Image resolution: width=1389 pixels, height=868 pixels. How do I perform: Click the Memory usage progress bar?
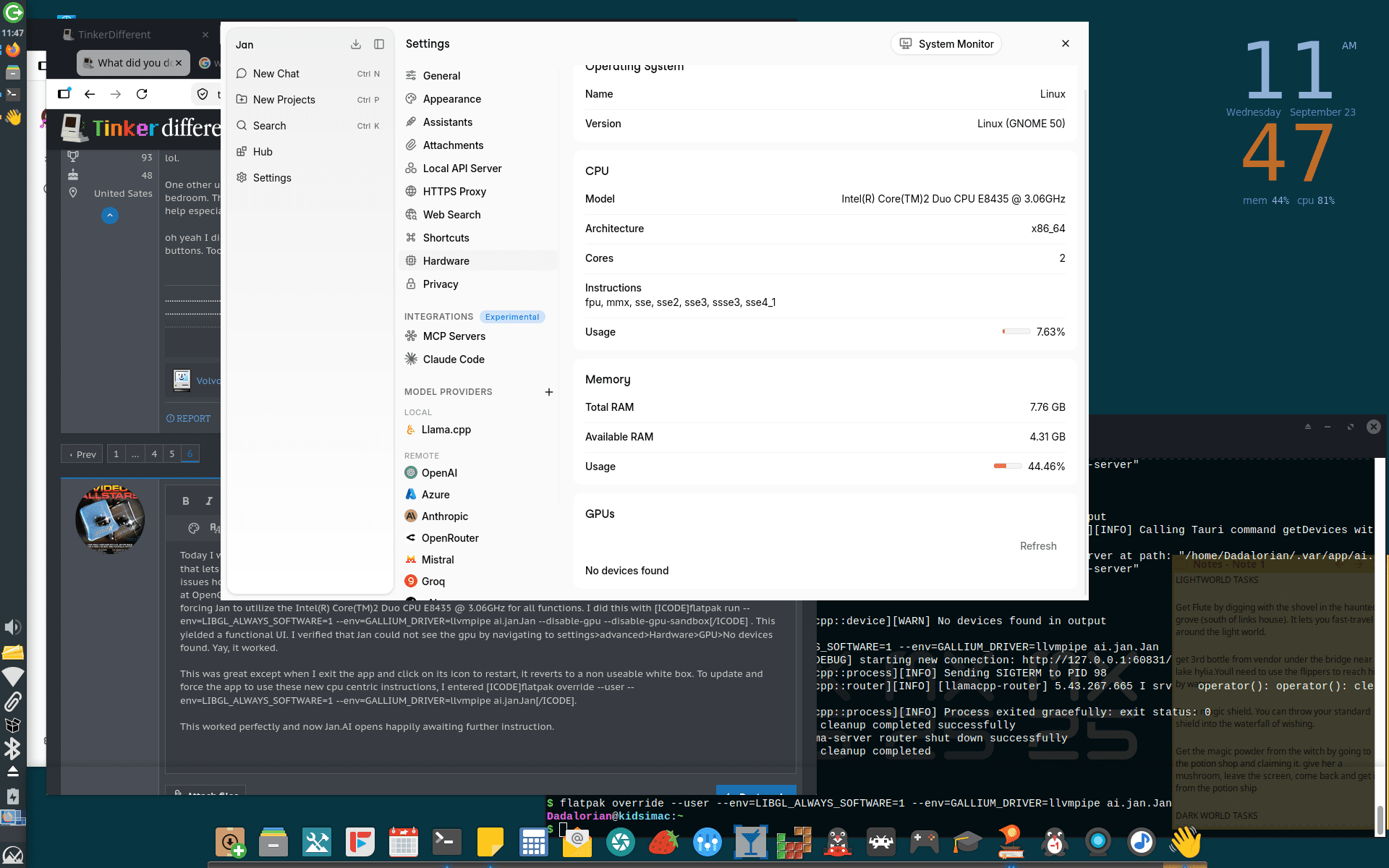pyautogui.click(x=1008, y=467)
